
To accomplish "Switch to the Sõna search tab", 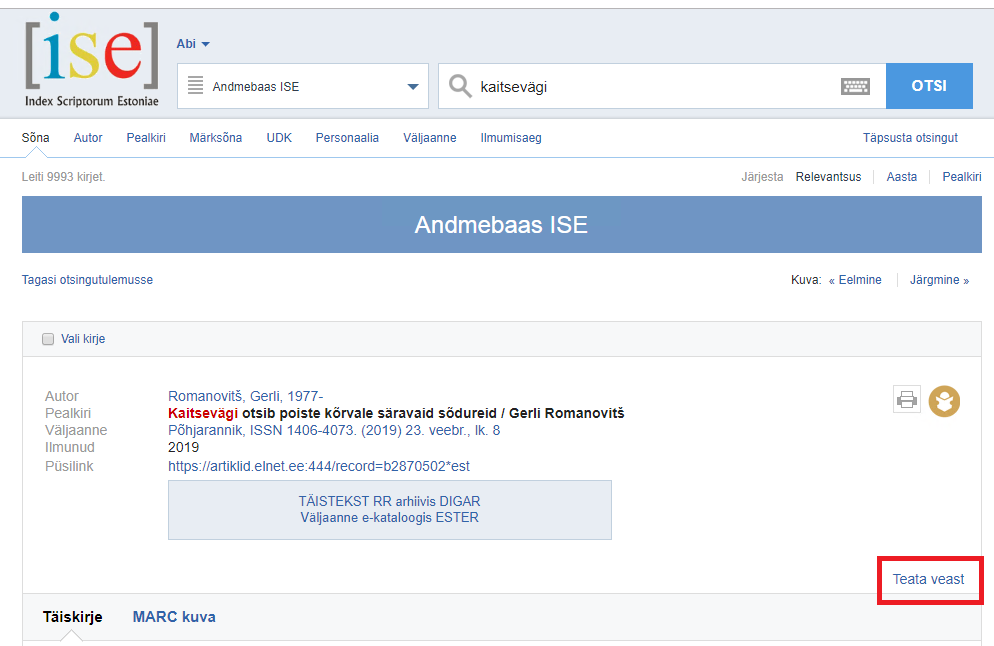I will click(36, 138).
